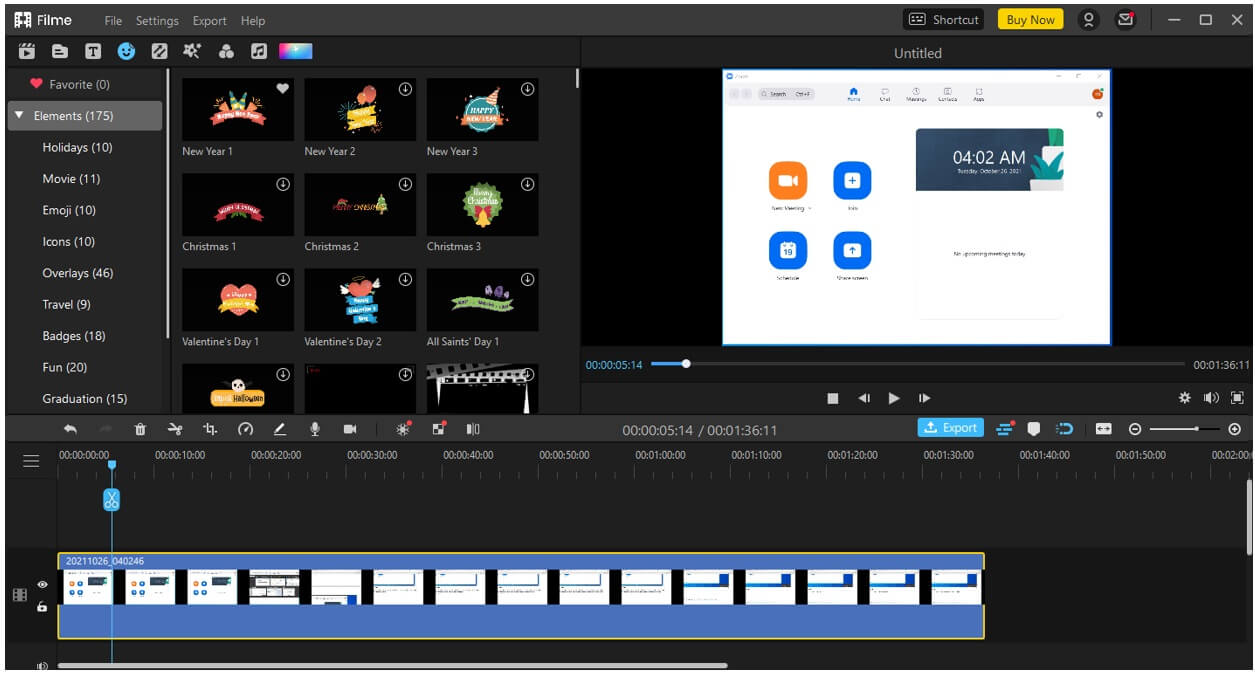Open the Export menu
1255x683 pixels.
210,20
